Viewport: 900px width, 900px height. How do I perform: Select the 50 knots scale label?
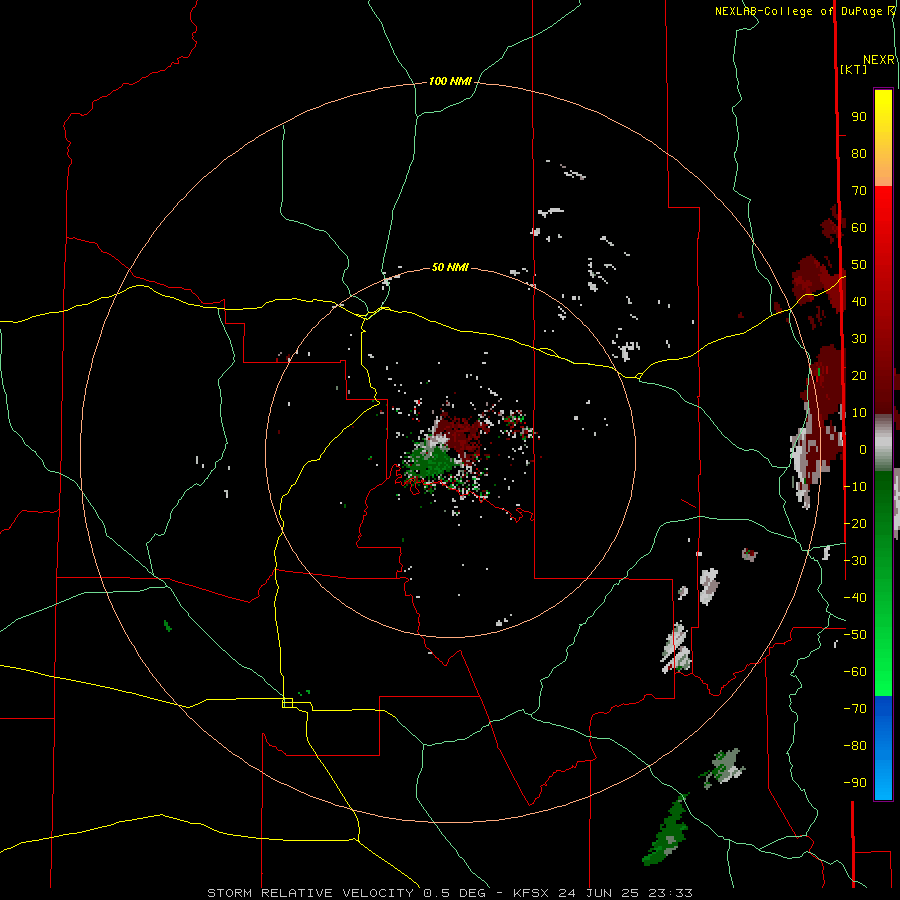859,265
